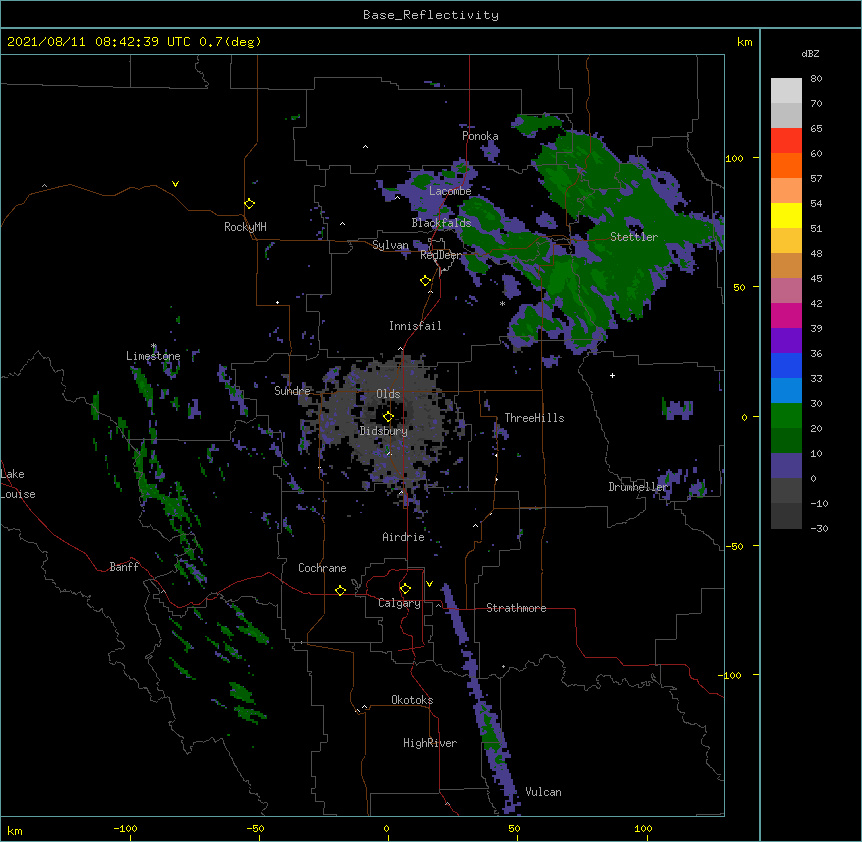
Task: Click the slate purple 0–10 dBZ legend swatch
Action: tap(786, 466)
